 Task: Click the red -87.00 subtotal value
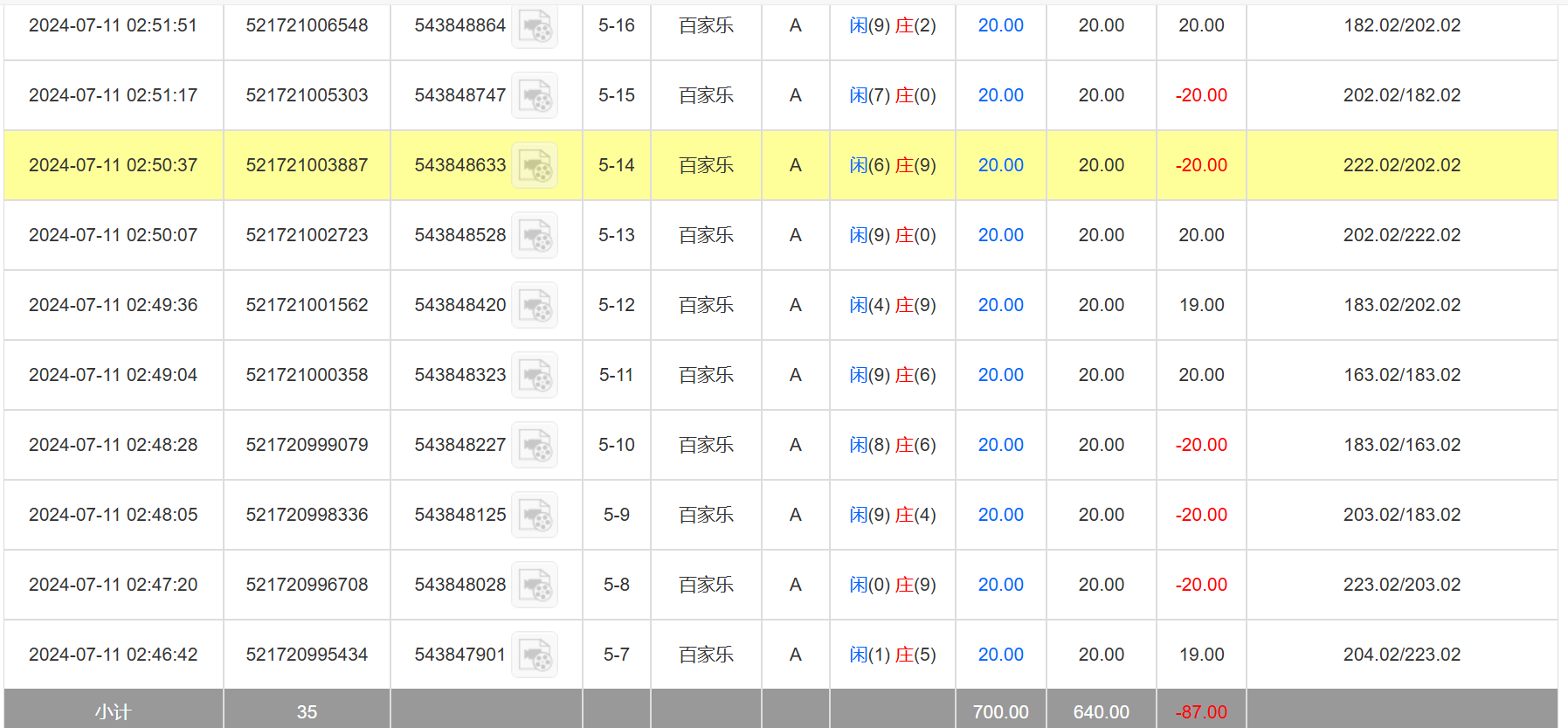(1201, 711)
